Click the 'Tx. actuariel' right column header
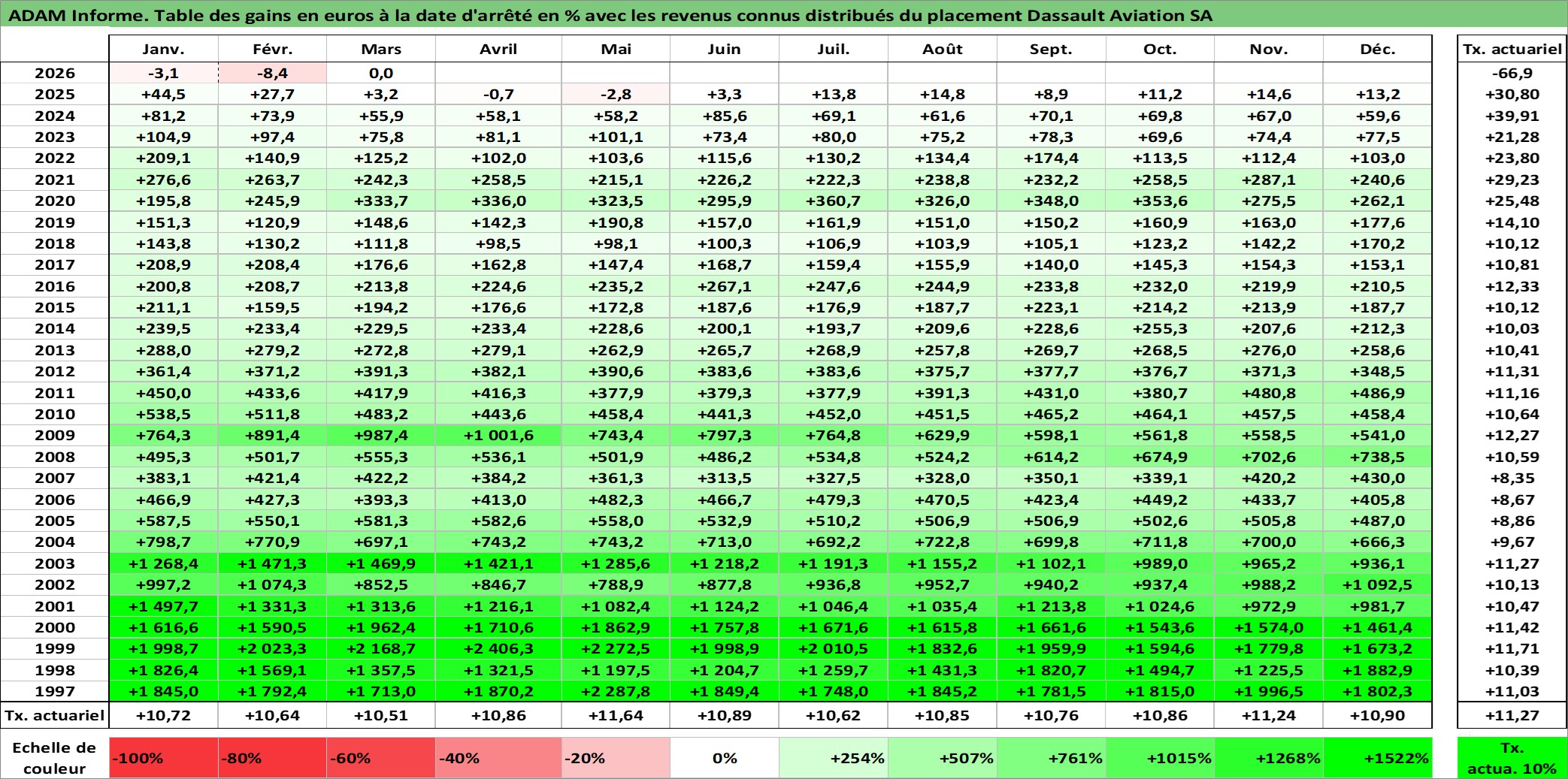The image size is (1568, 779). tap(1512, 49)
